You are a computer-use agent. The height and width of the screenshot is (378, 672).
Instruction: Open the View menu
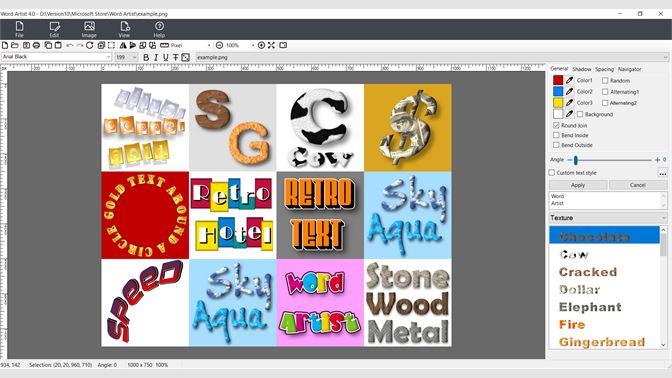click(124, 29)
